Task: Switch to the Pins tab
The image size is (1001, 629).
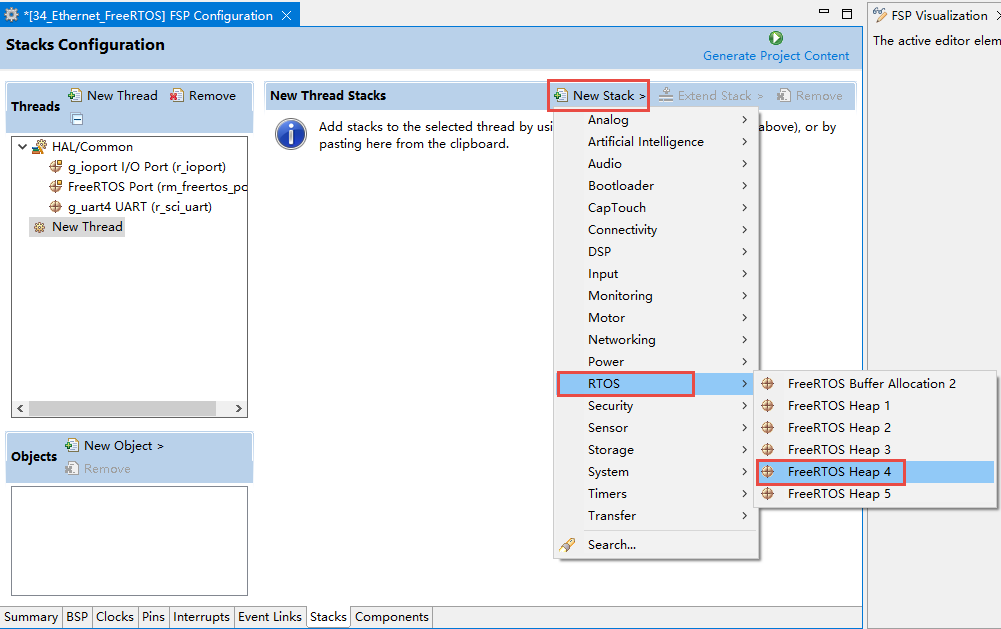Action: click(x=153, y=617)
